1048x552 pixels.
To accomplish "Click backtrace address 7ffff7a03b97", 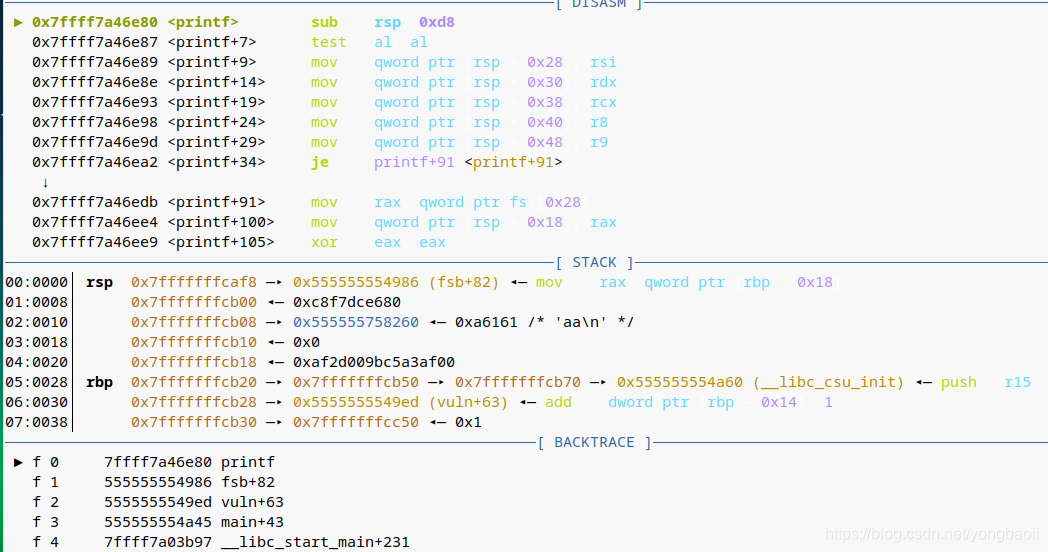I will [158, 543].
